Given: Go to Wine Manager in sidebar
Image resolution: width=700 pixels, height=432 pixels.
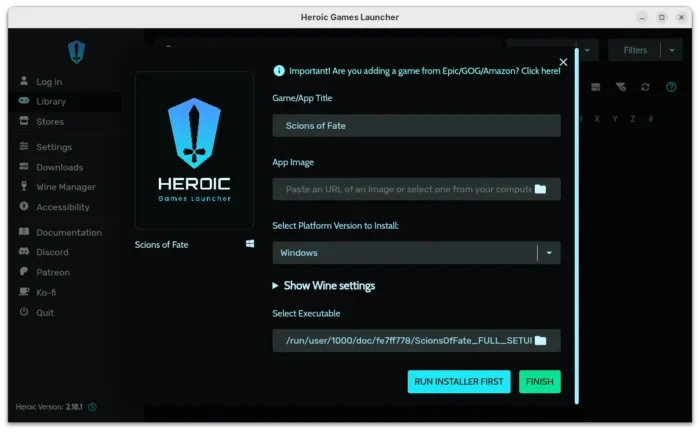Looking at the screenshot, I should coord(65,187).
